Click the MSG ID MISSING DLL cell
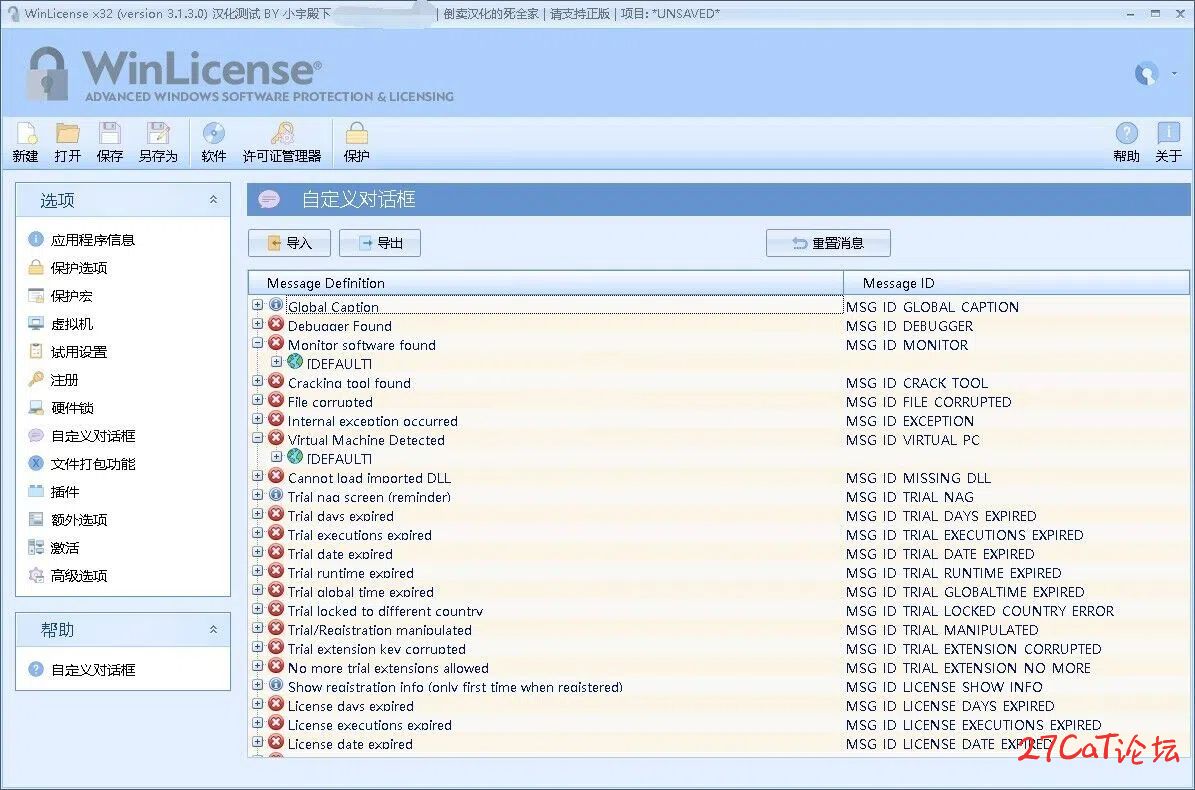 (x=918, y=478)
